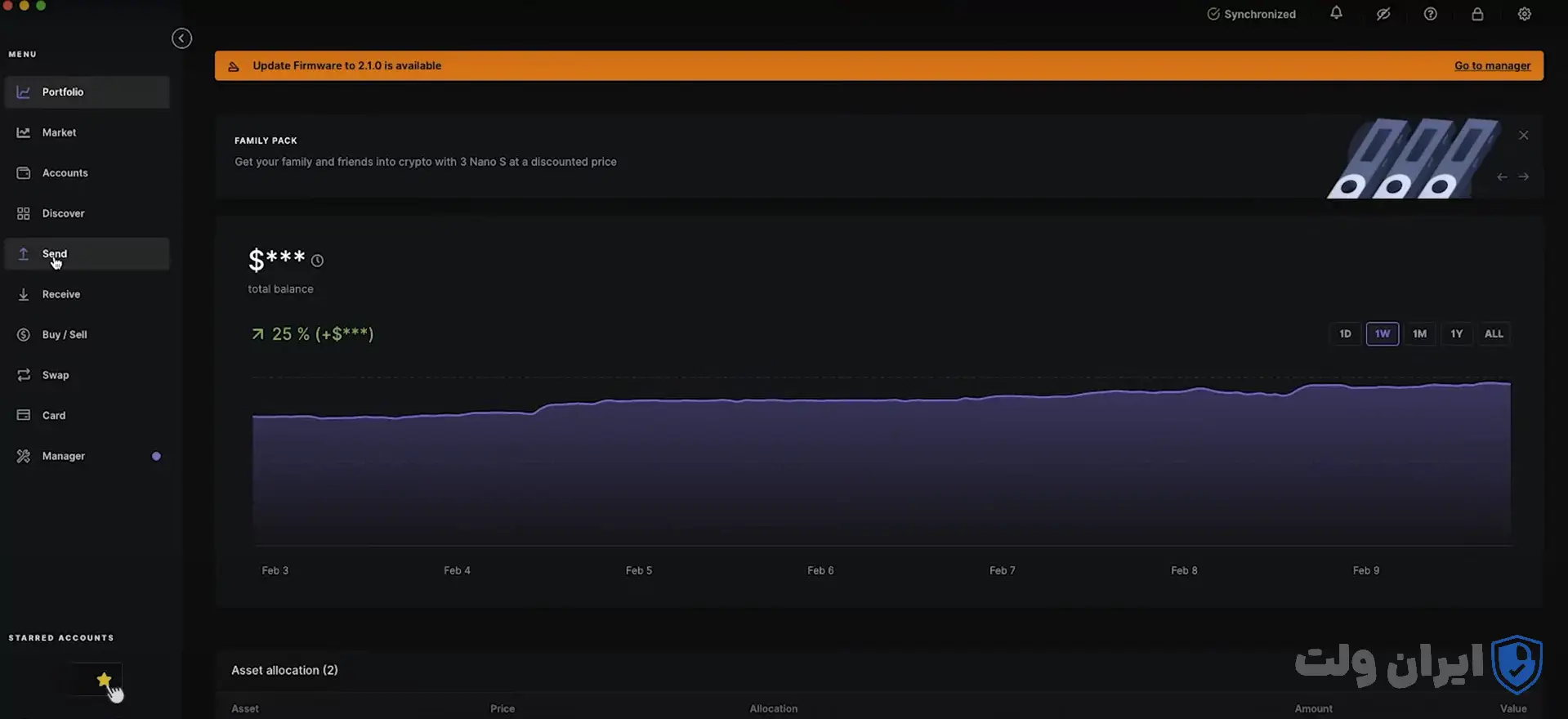Select Receive in the sidebar

pyautogui.click(x=87, y=294)
